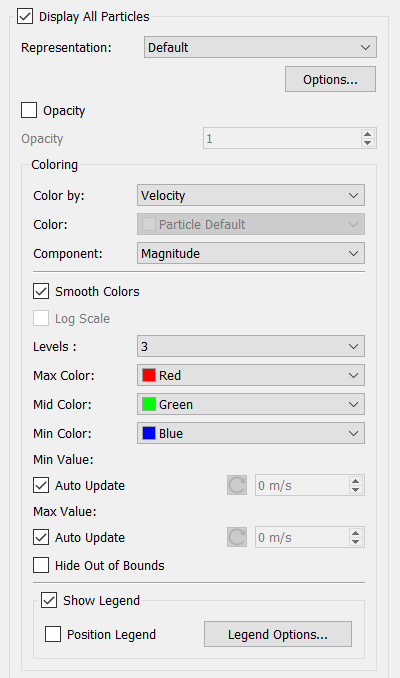The image size is (400, 678).
Task: Click the Min Value refresh icon
Action: point(237,485)
